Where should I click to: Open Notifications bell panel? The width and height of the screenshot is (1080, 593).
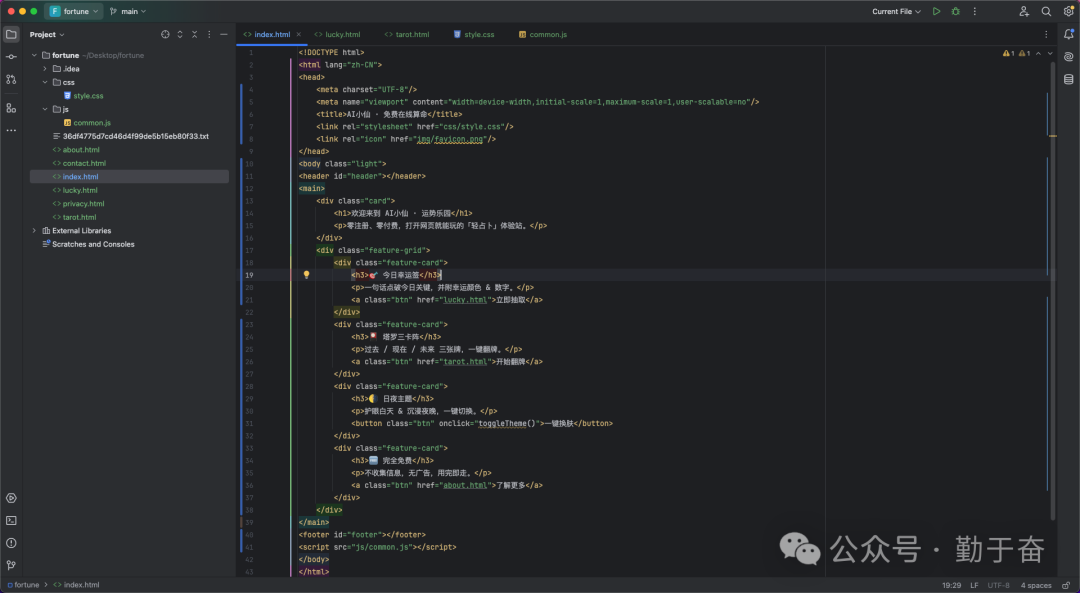coord(1069,34)
